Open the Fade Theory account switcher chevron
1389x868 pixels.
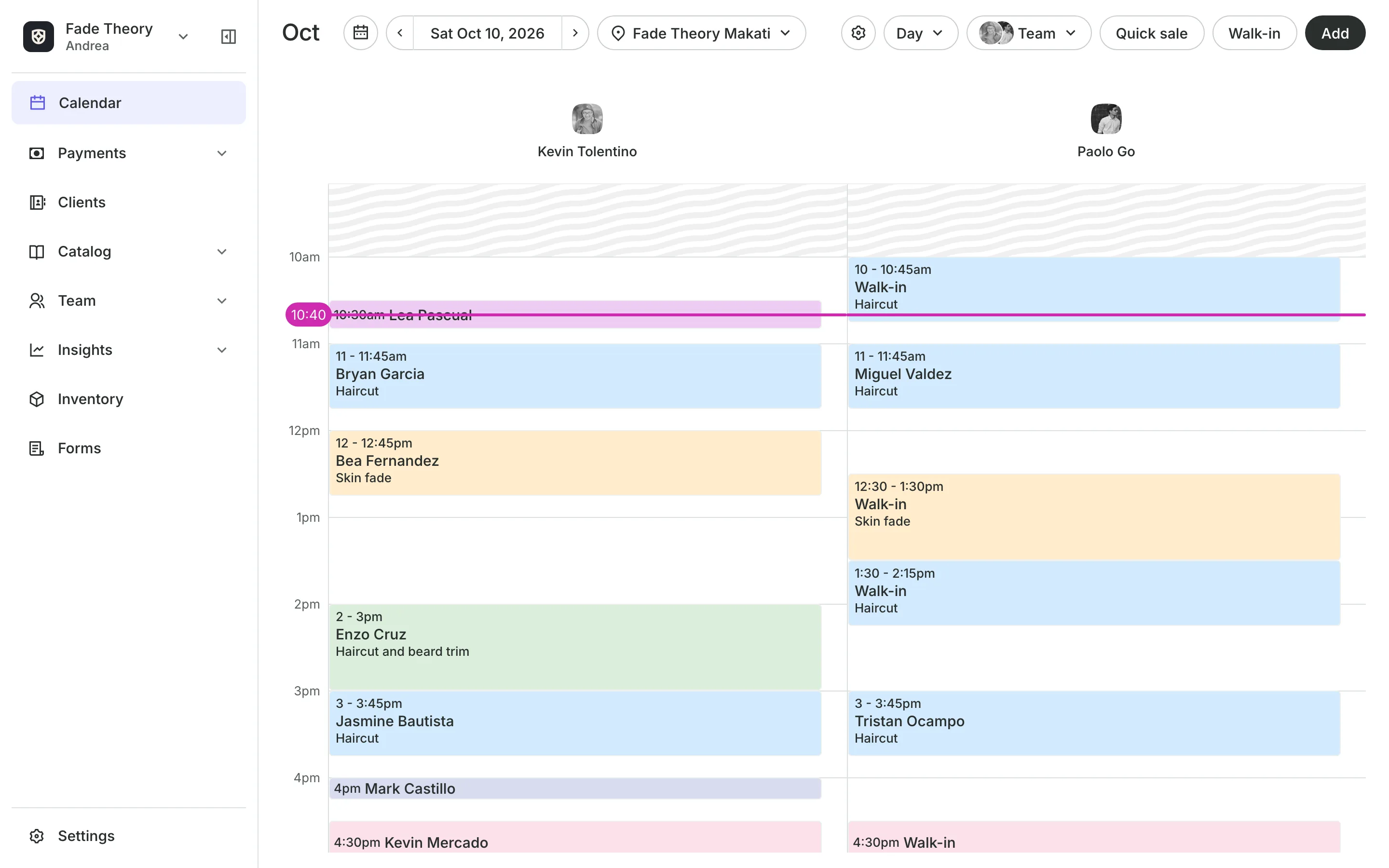[183, 37]
